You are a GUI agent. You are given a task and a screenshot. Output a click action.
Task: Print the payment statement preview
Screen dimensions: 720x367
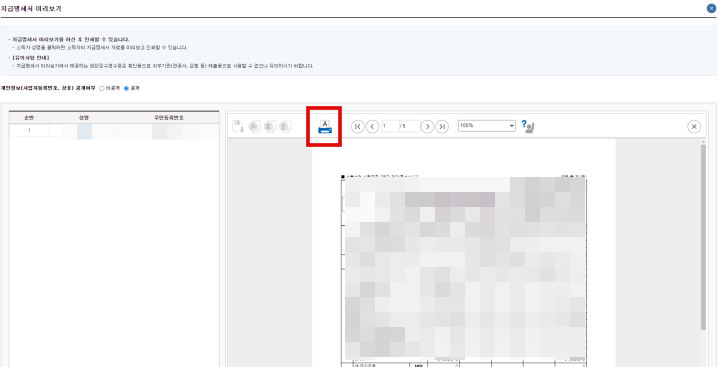coord(325,126)
